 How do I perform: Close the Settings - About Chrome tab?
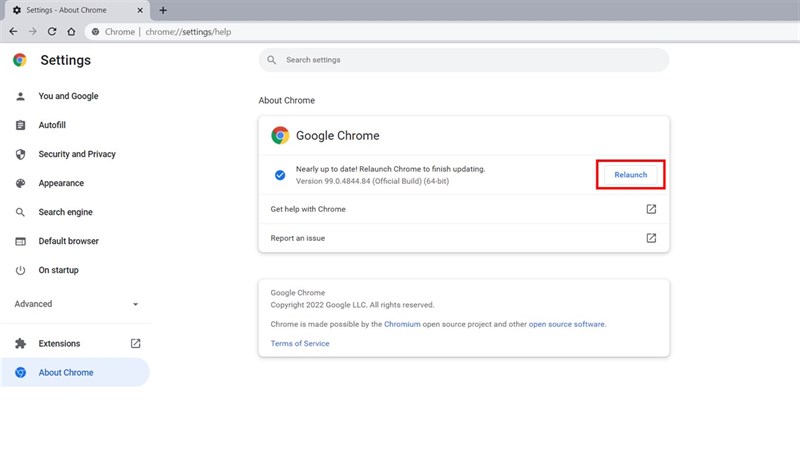pos(140,10)
